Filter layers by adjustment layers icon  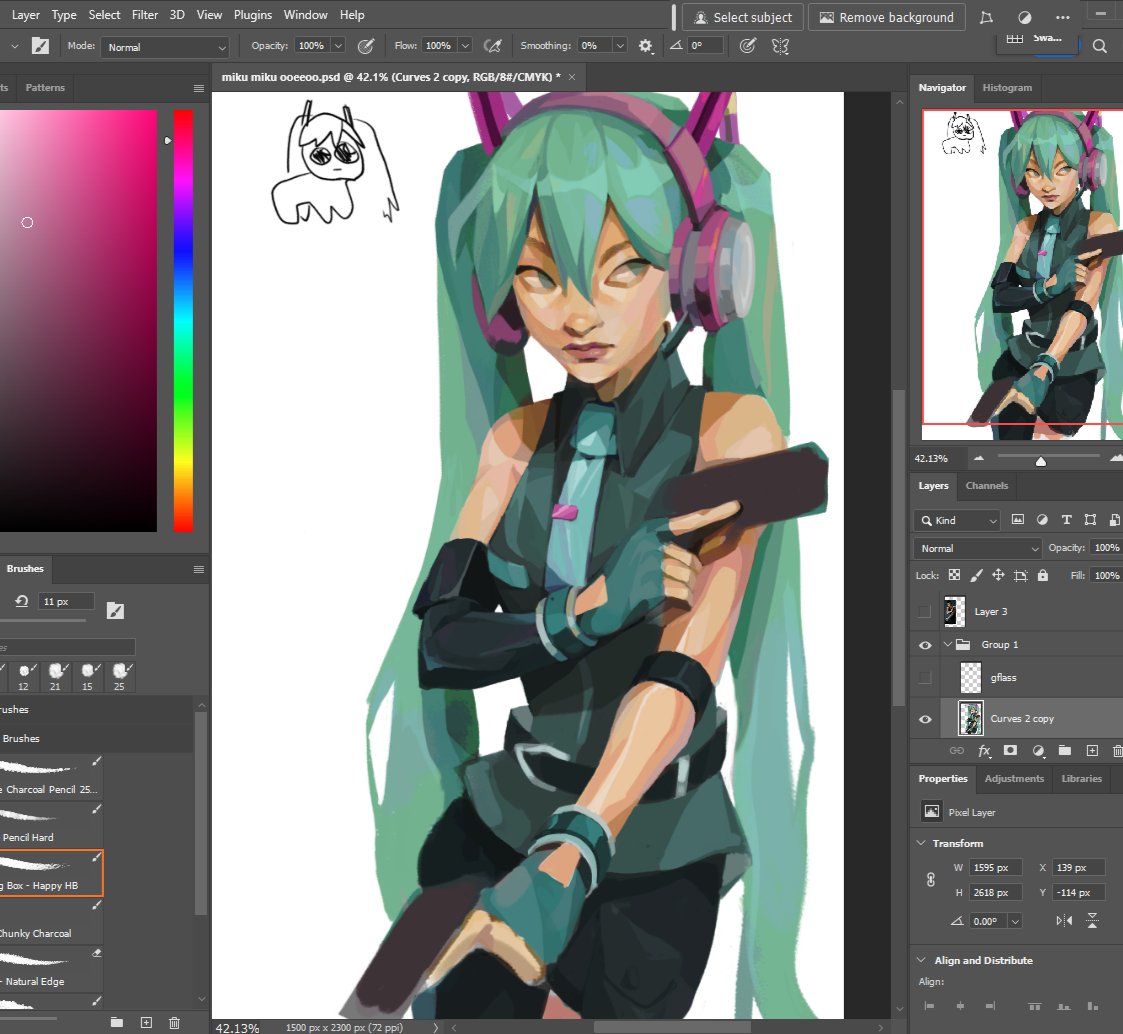click(1042, 520)
